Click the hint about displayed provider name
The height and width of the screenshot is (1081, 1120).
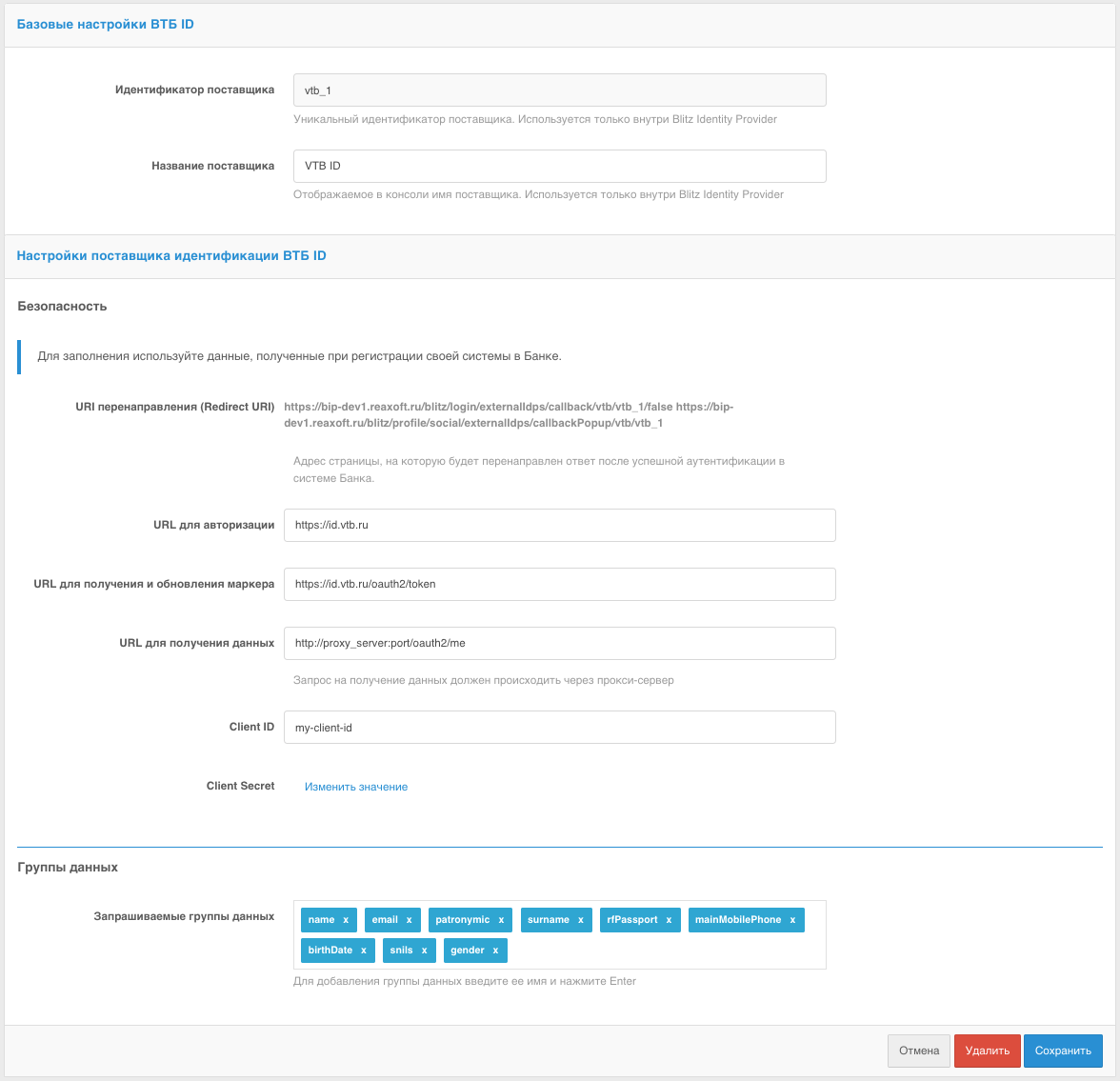click(x=539, y=194)
